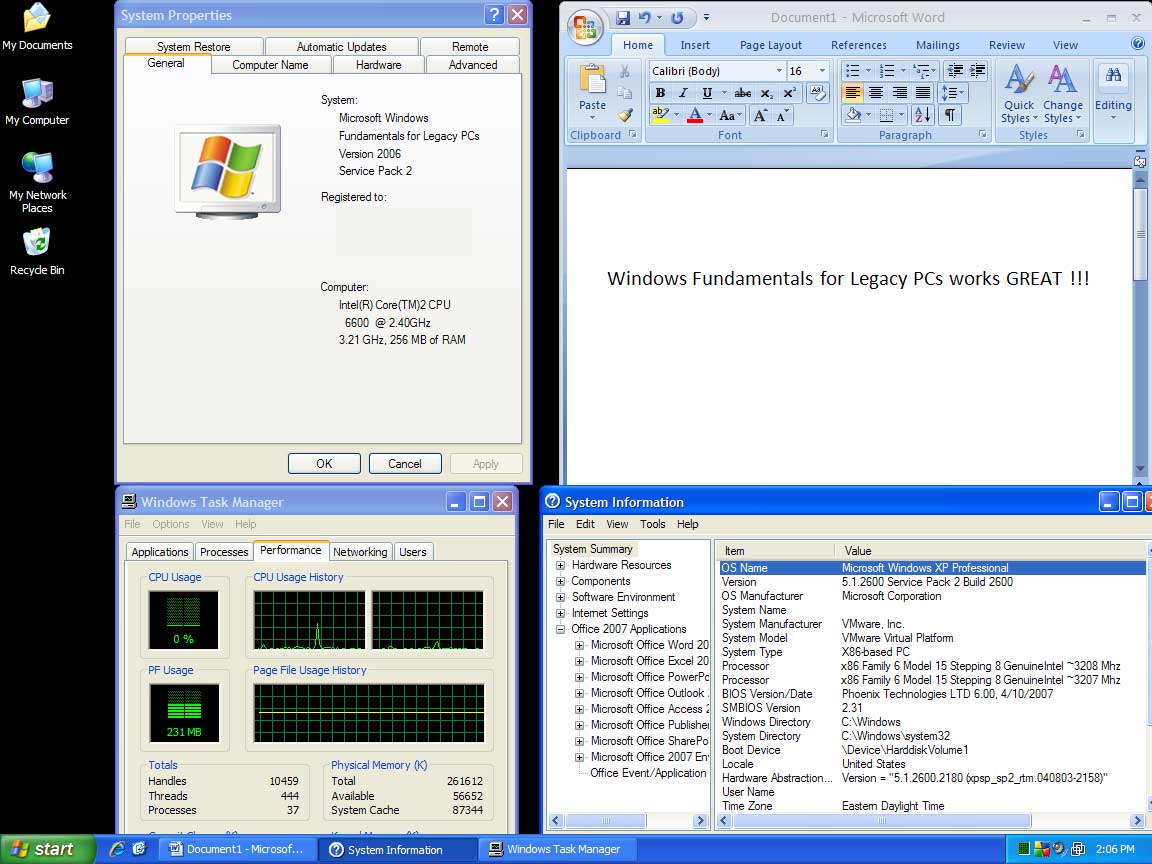
Task: Switch to Insert ribbon tab in Word
Action: 694,45
